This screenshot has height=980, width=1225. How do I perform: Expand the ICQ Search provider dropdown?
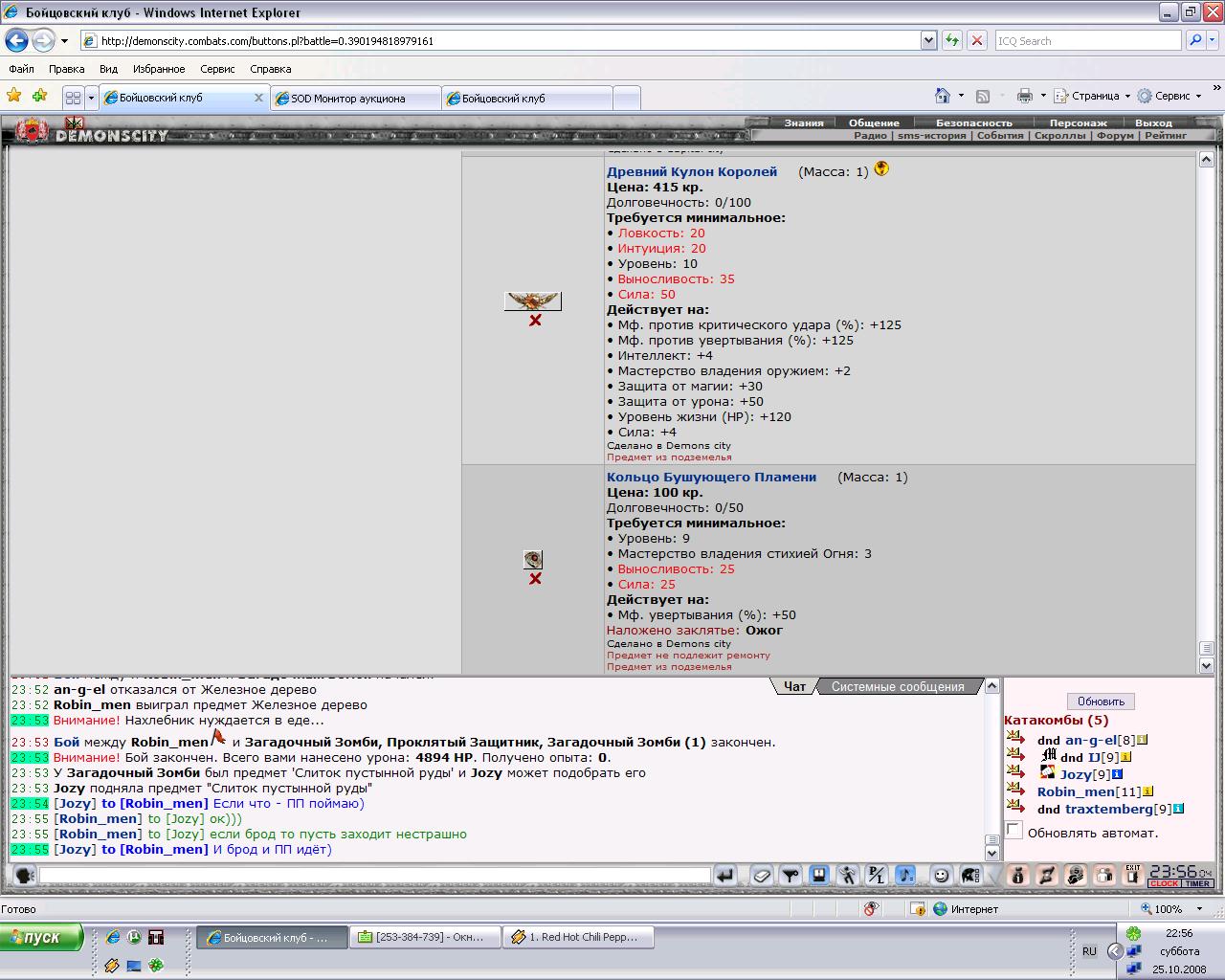click(x=1213, y=40)
